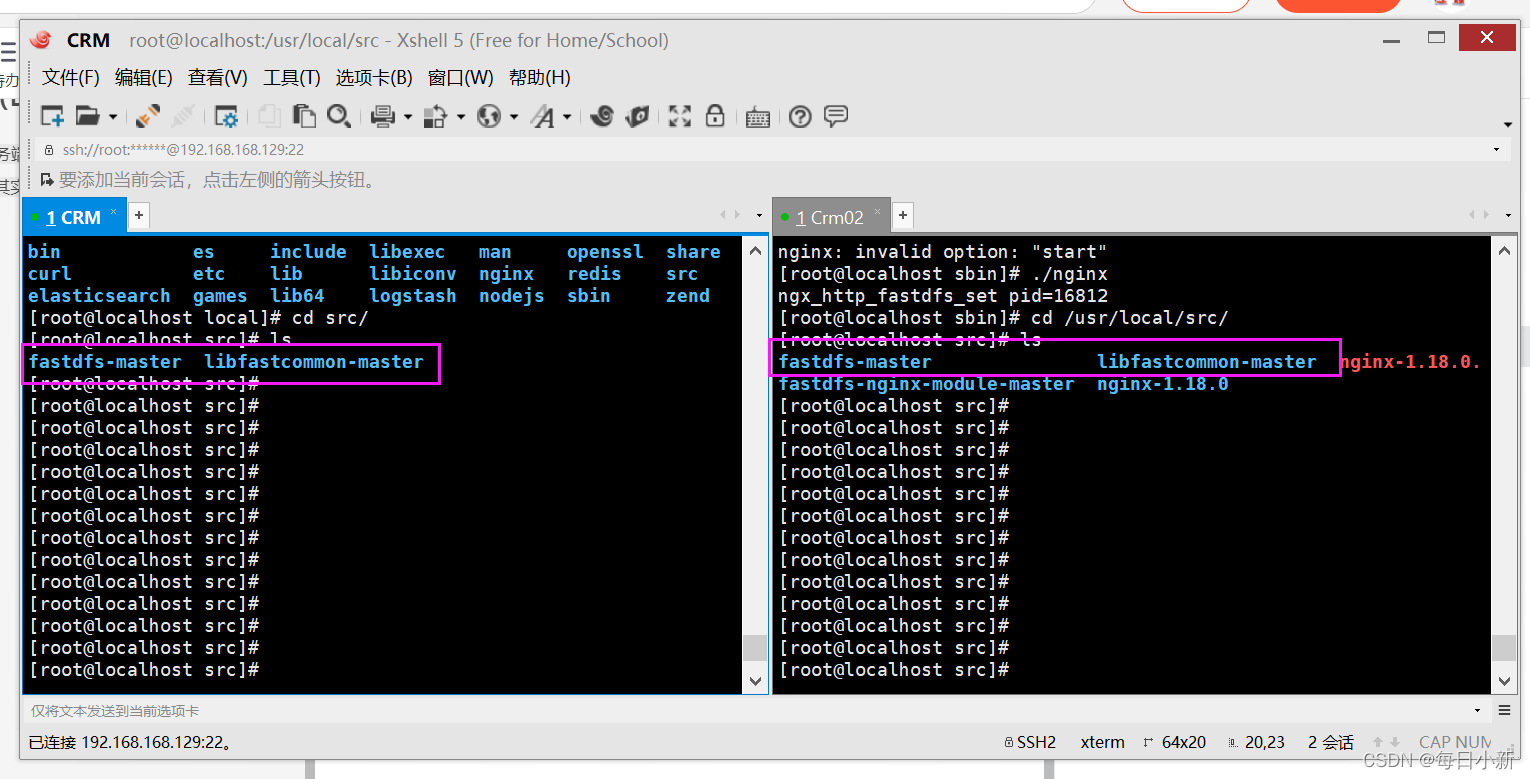Expand the compose bar dropdown arrow
Screen dimensions: 1530x779
tap(1478, 710)
